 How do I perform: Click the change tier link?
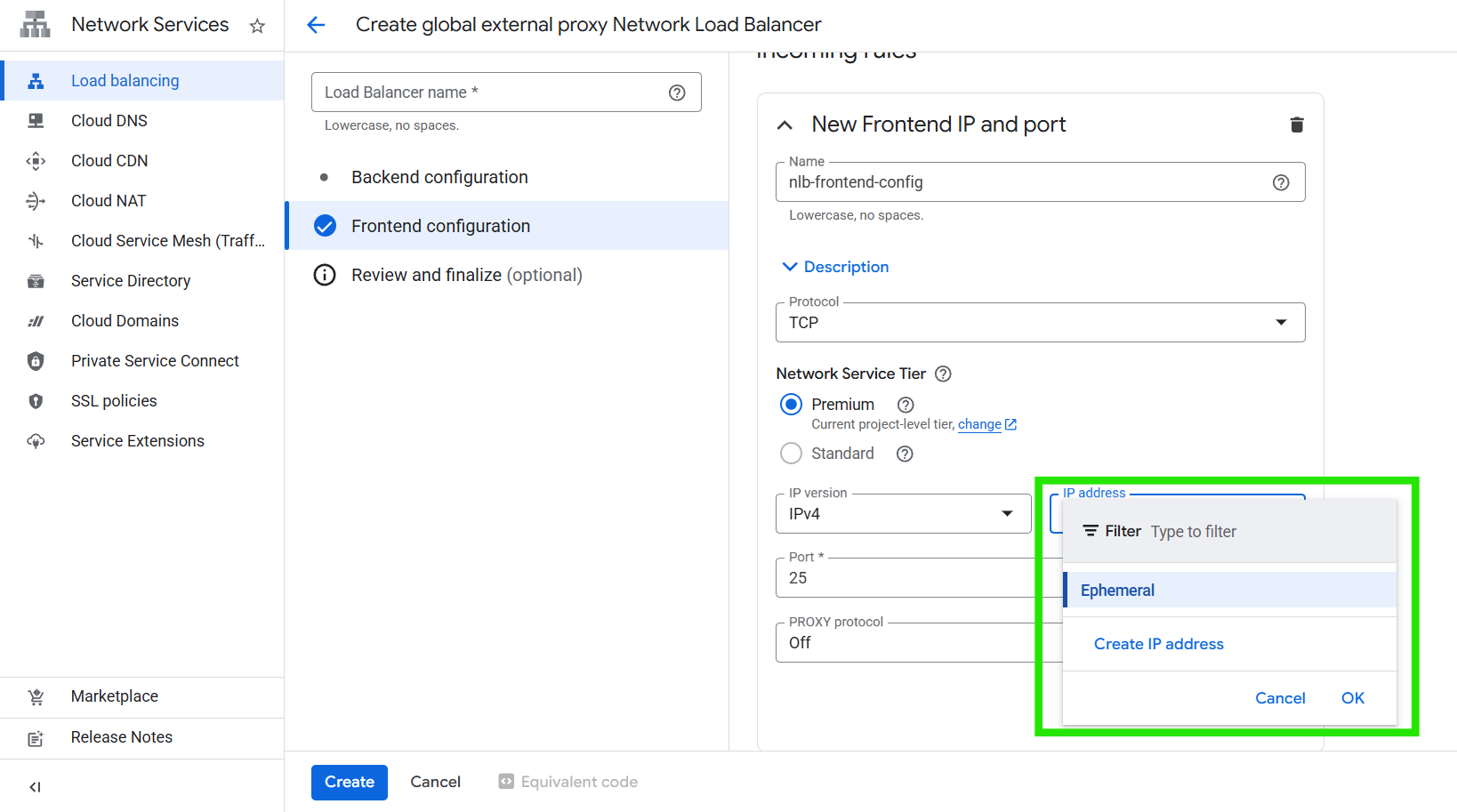(979, 424)
